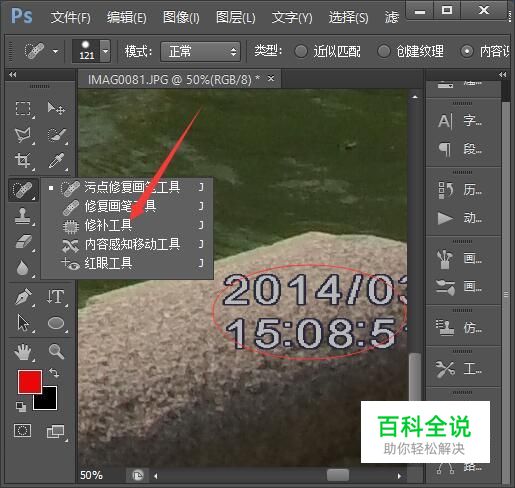Choose 修补工具 from the flyout
This screenshot has width=515, height=488.
[127, 225]
